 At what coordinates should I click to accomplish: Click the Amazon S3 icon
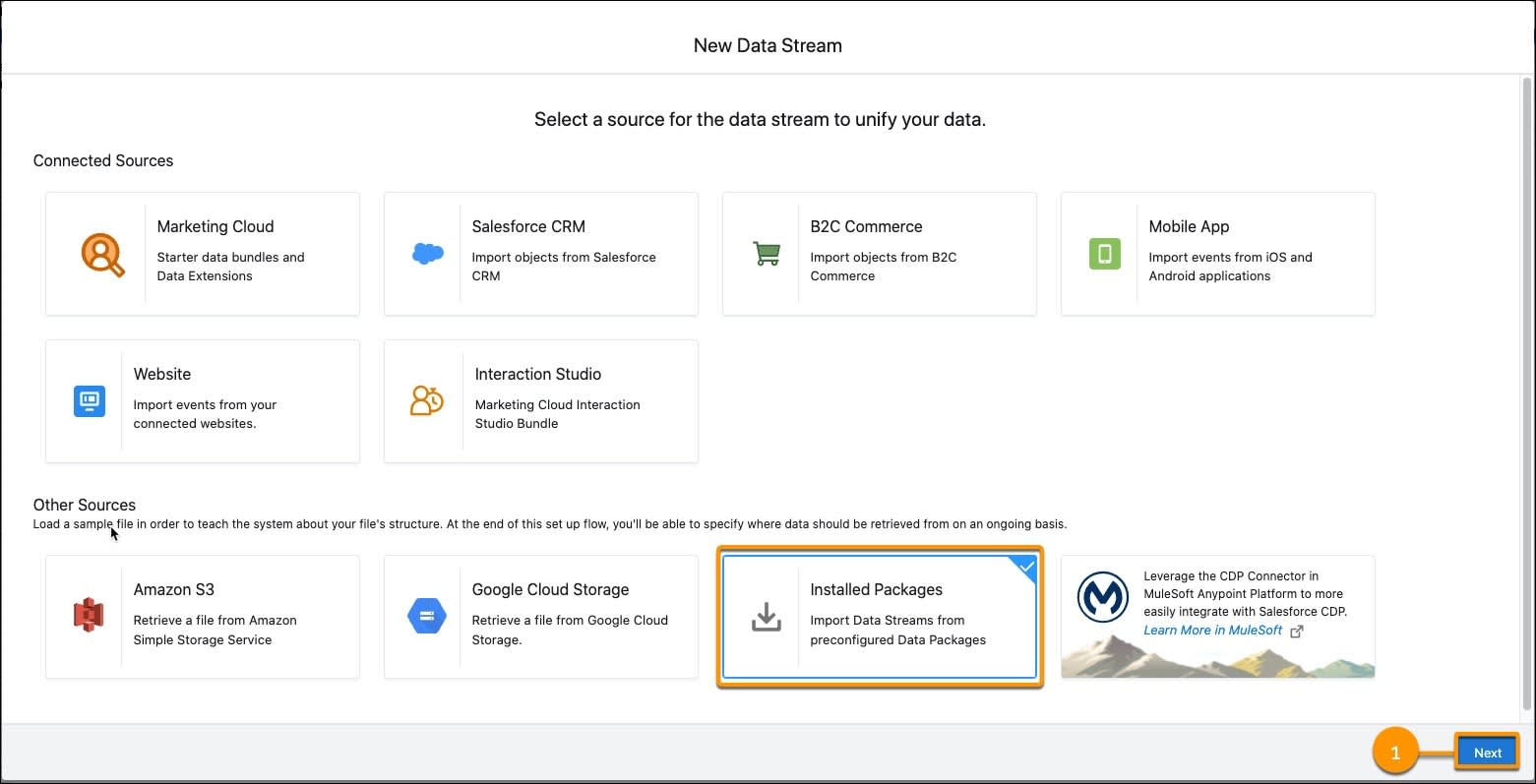[x=90, y=616]
